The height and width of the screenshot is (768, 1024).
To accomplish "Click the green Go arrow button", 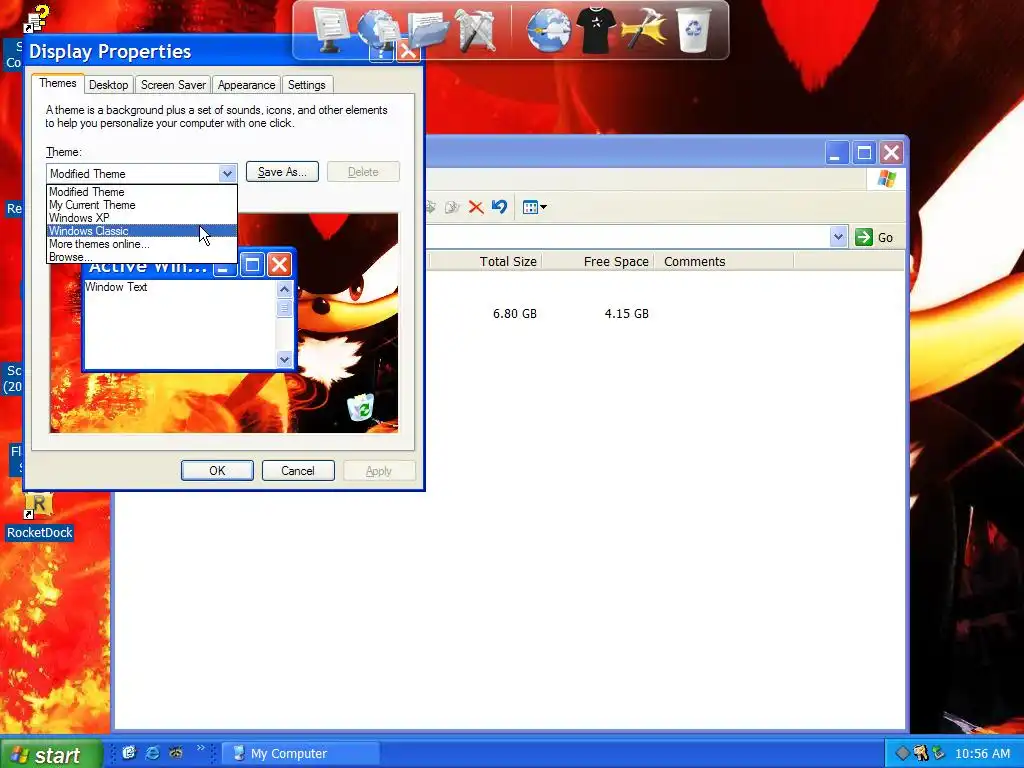I will click(x=864, y=237).
